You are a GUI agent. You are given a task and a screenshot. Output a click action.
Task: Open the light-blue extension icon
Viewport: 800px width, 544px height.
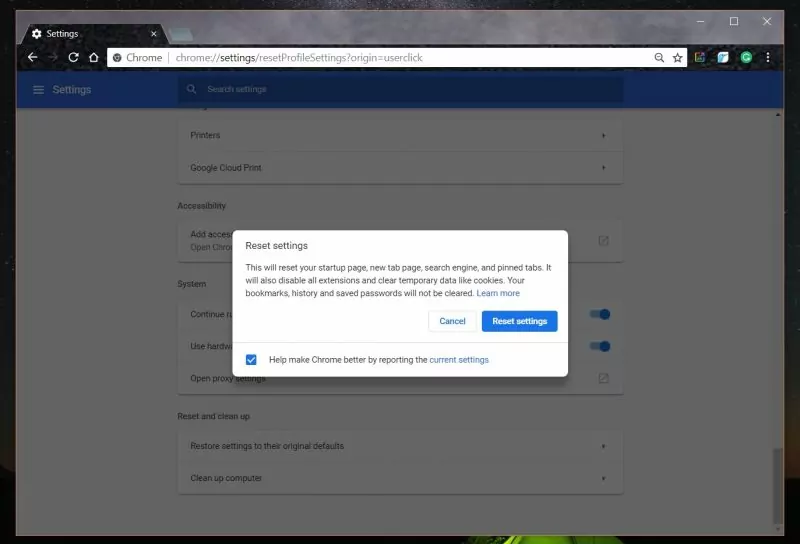(x=723, y=57)
